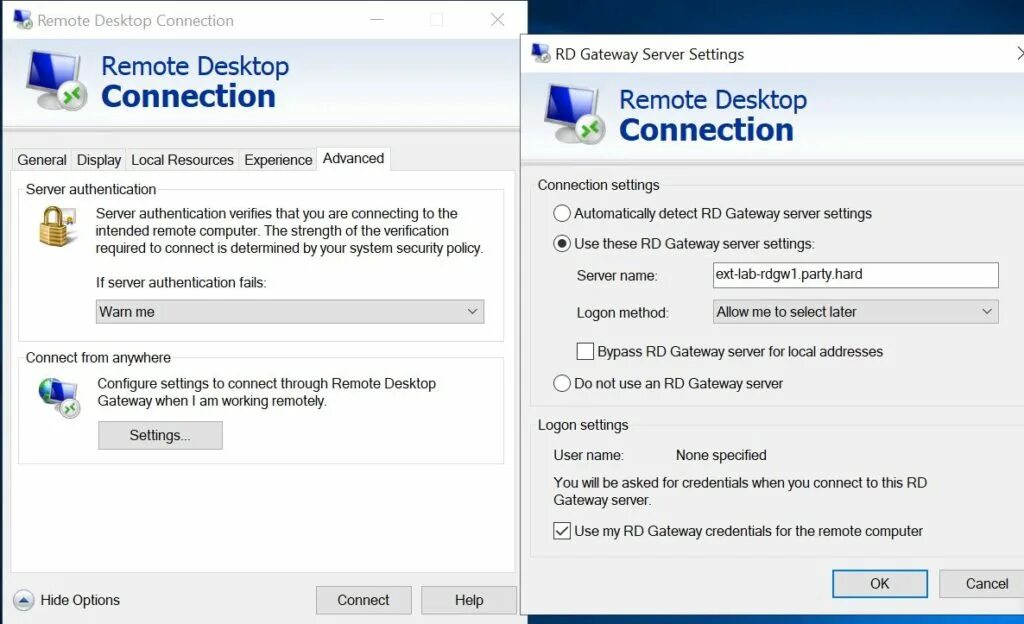Click the "User name:" label
The width and height of the screenshot is (1024, 624).
tap(588, 455)
